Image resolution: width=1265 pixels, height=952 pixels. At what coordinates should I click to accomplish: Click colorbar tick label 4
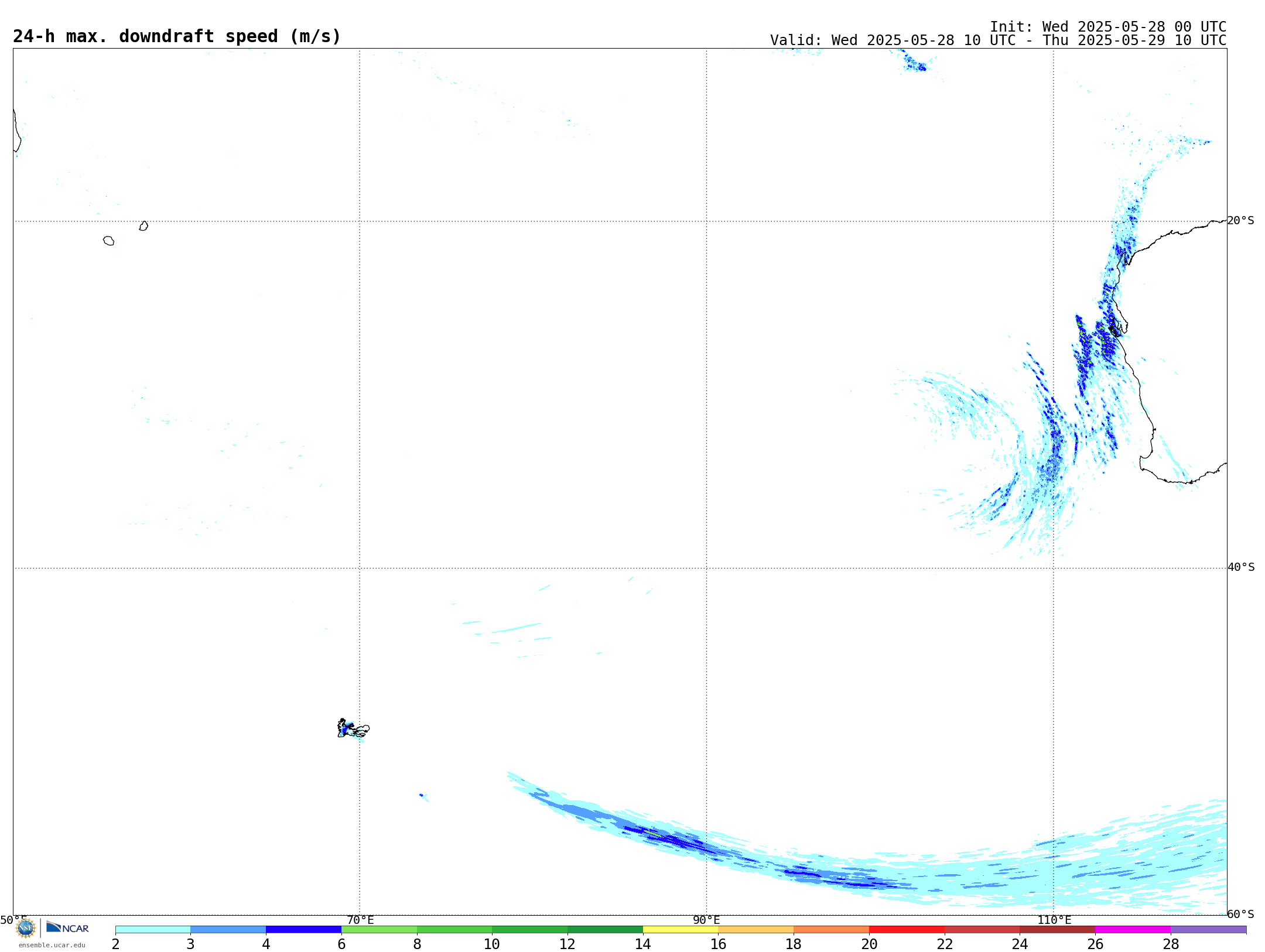click(x=266, y=944)
